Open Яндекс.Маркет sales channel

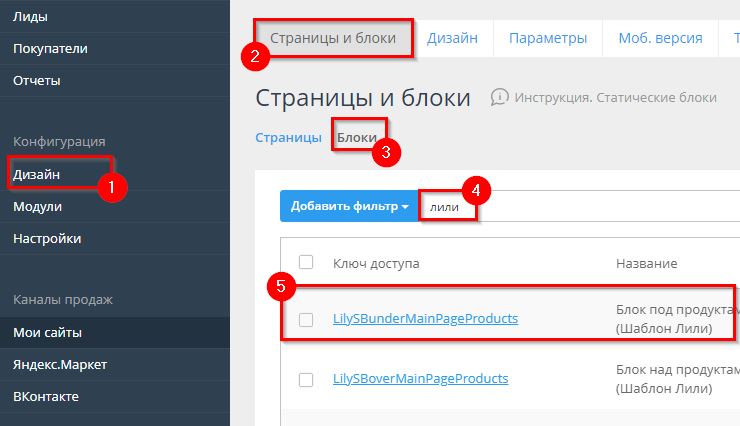coord(60,364)
